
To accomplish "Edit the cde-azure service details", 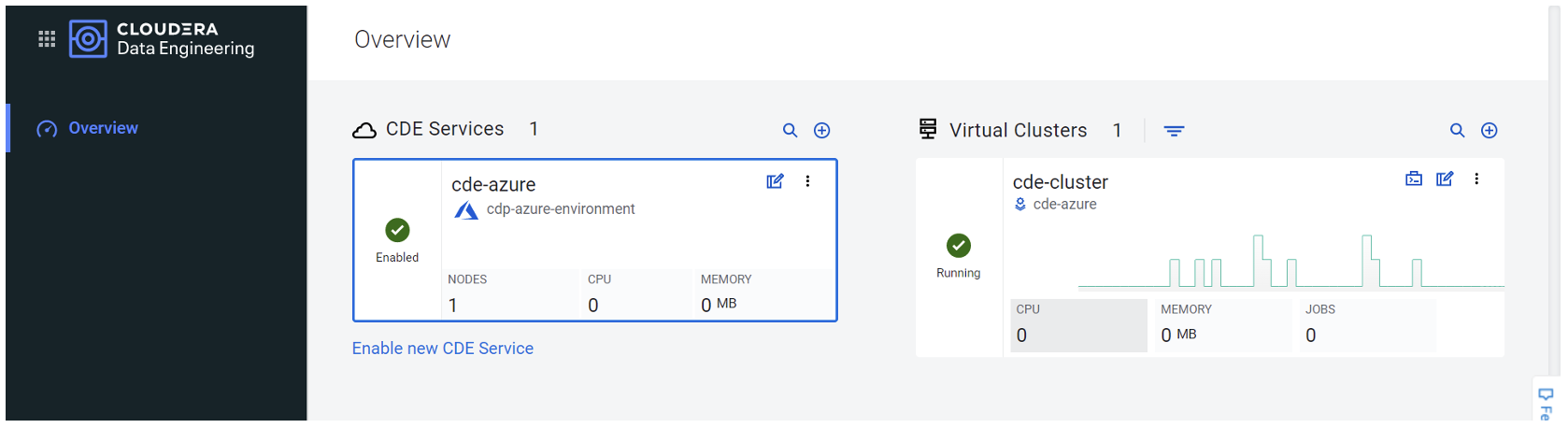I will [775, 181].
